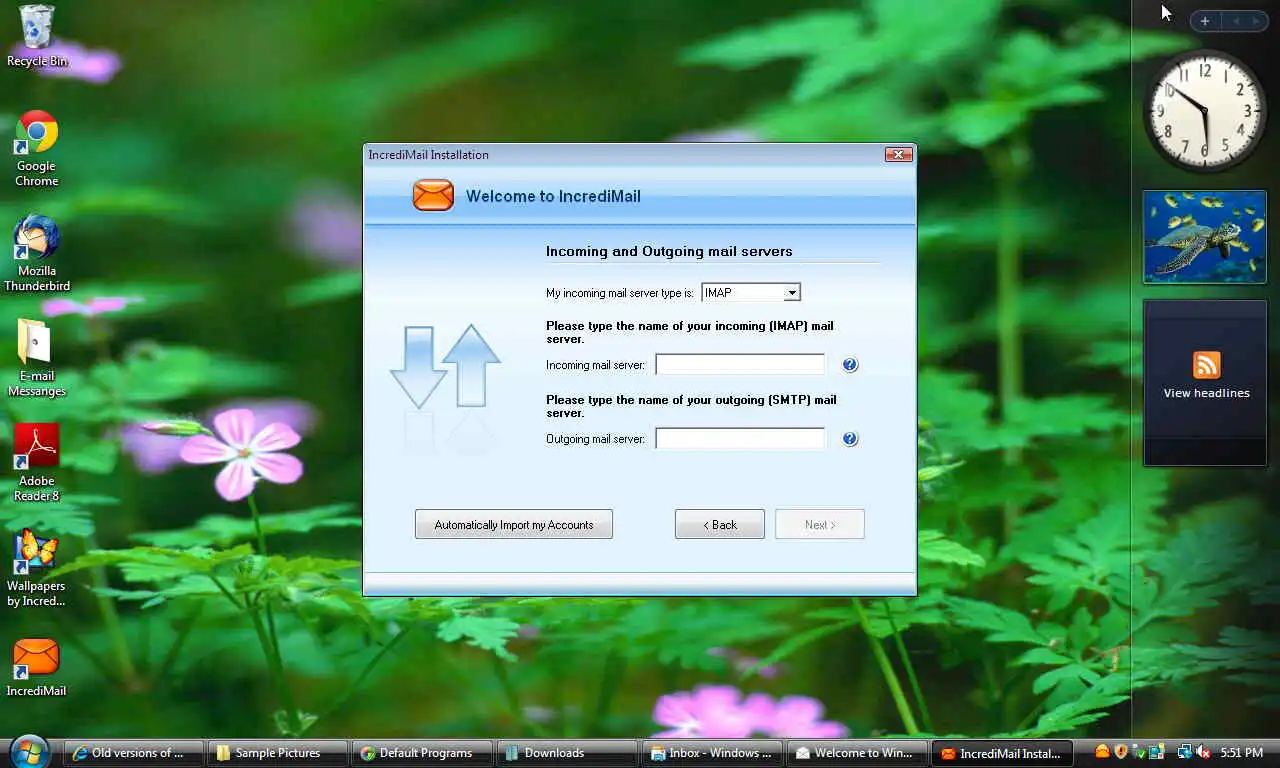Click the analog clock gadget
The image size is (1280, 768).
[1205, 110]
